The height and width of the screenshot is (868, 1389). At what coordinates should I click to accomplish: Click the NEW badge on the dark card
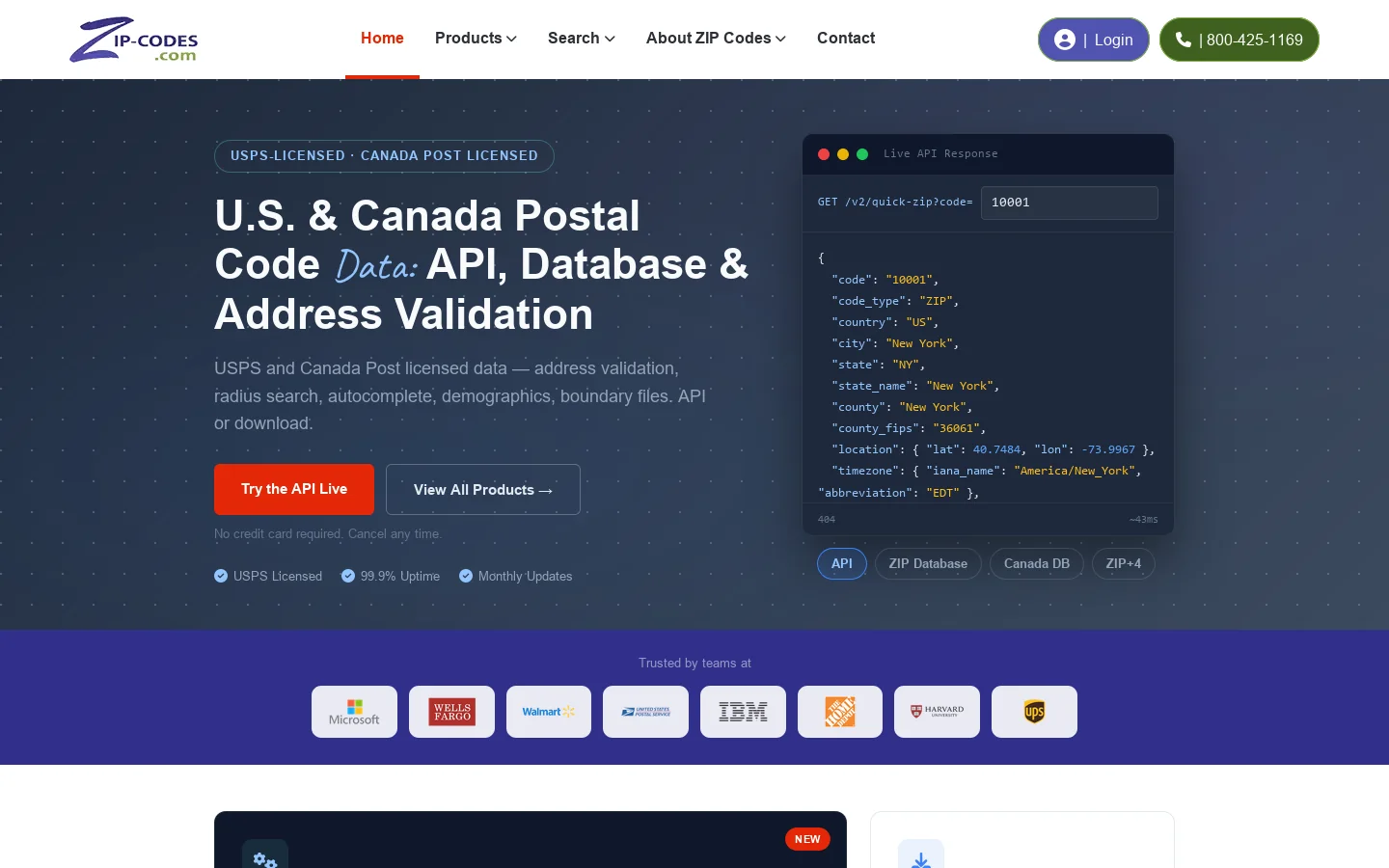(x=807, y=839)
